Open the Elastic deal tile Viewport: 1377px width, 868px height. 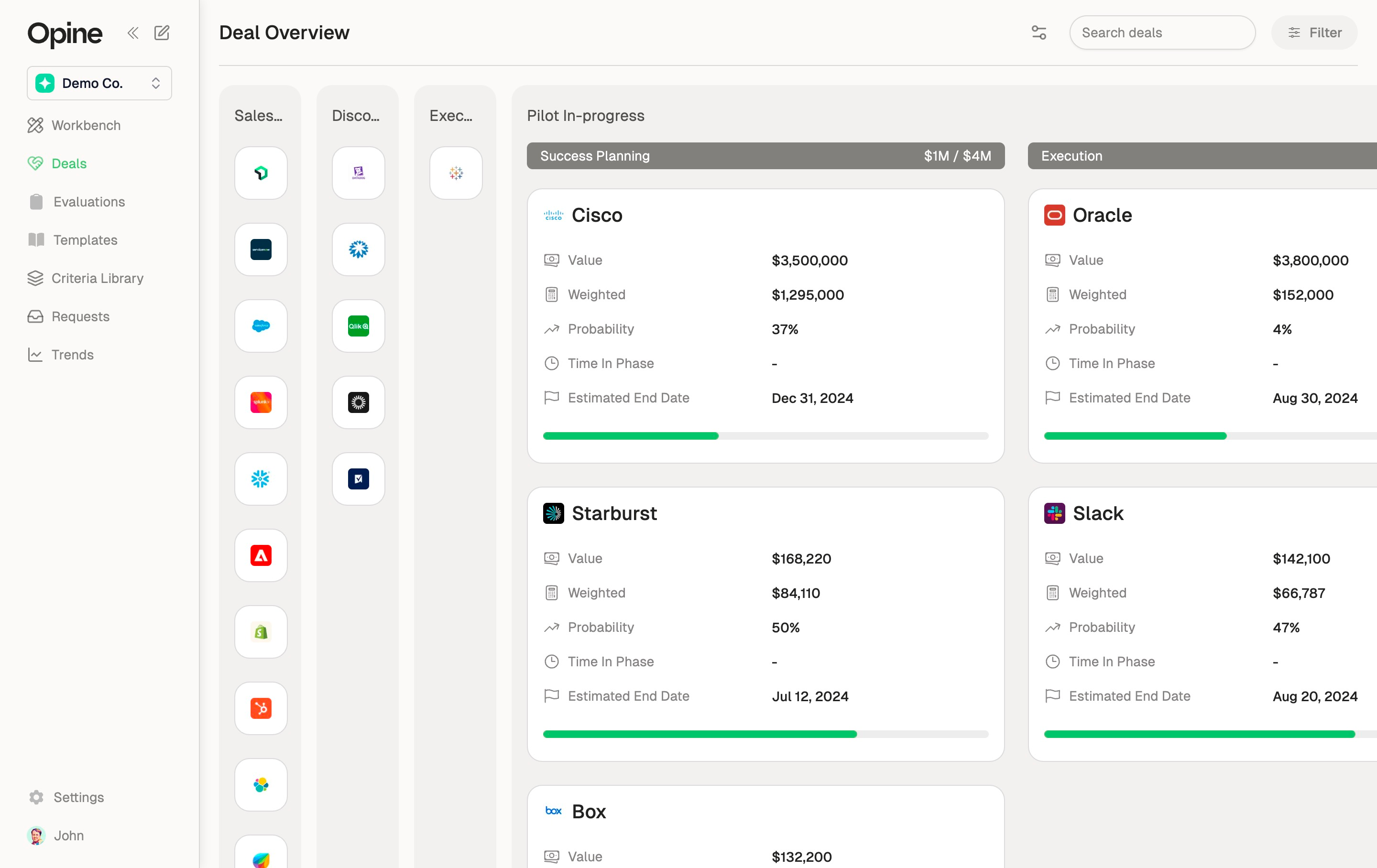pyautogui.click(x=261, y=784)
